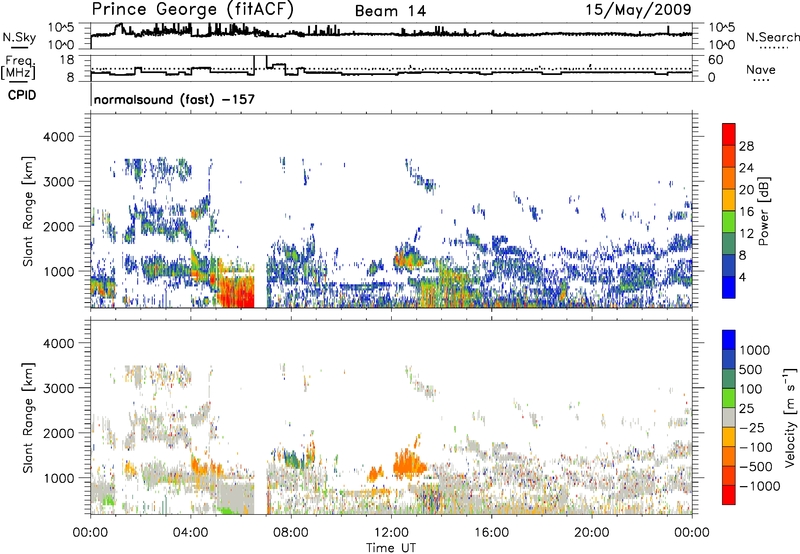Click the '12:00' time tick label

[x=391, y=533]
